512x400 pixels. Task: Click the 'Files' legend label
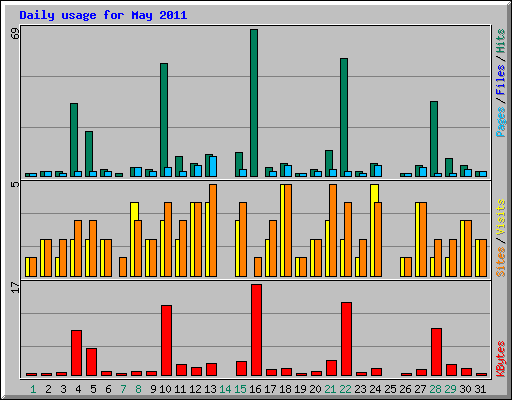pos(501,79)
